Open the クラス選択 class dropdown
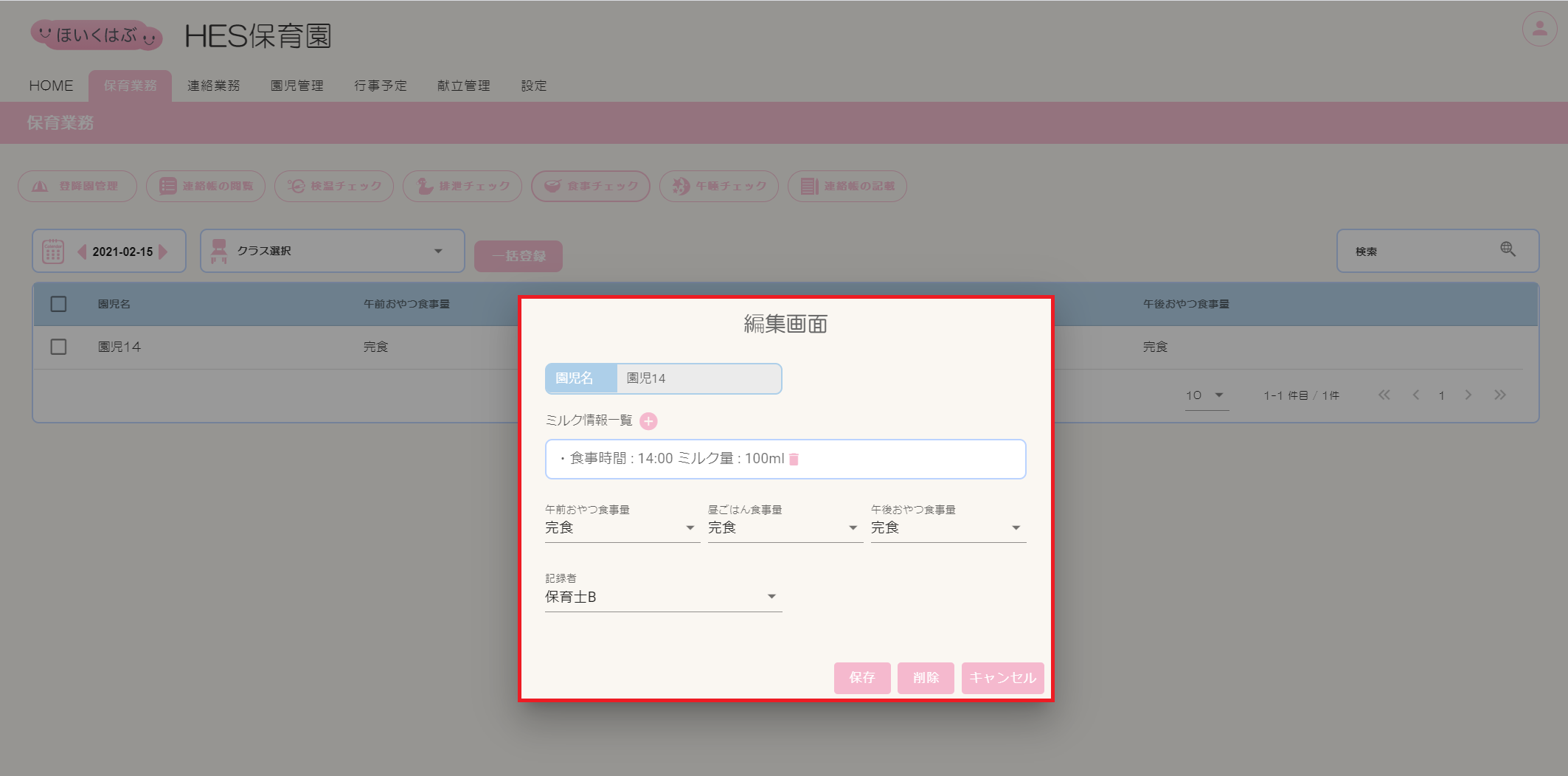This screenshot has width=1568, height=776. click(x=333, y=251)
